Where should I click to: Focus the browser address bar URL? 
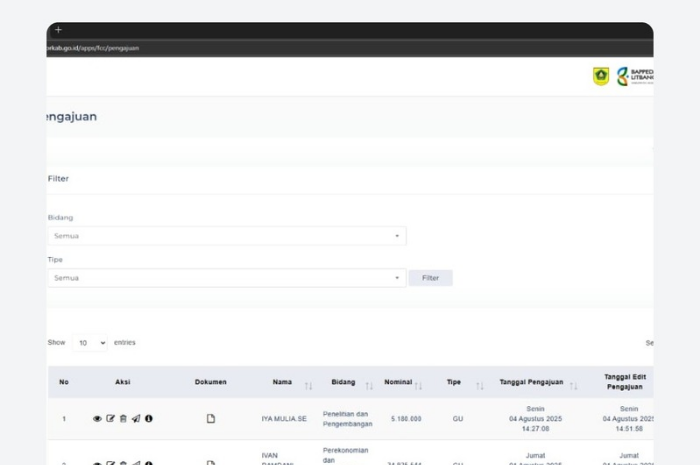click(93, 48)
